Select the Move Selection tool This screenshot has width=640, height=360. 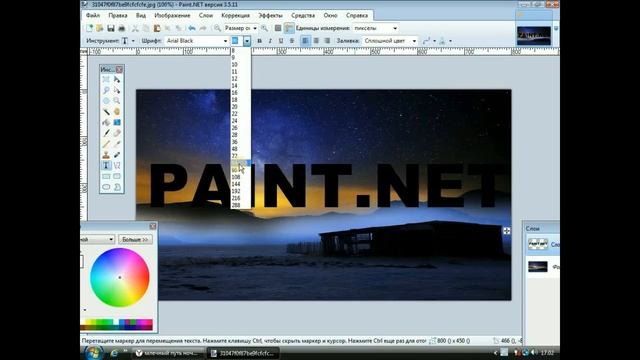pyautogui.click(x=117, y=90)
